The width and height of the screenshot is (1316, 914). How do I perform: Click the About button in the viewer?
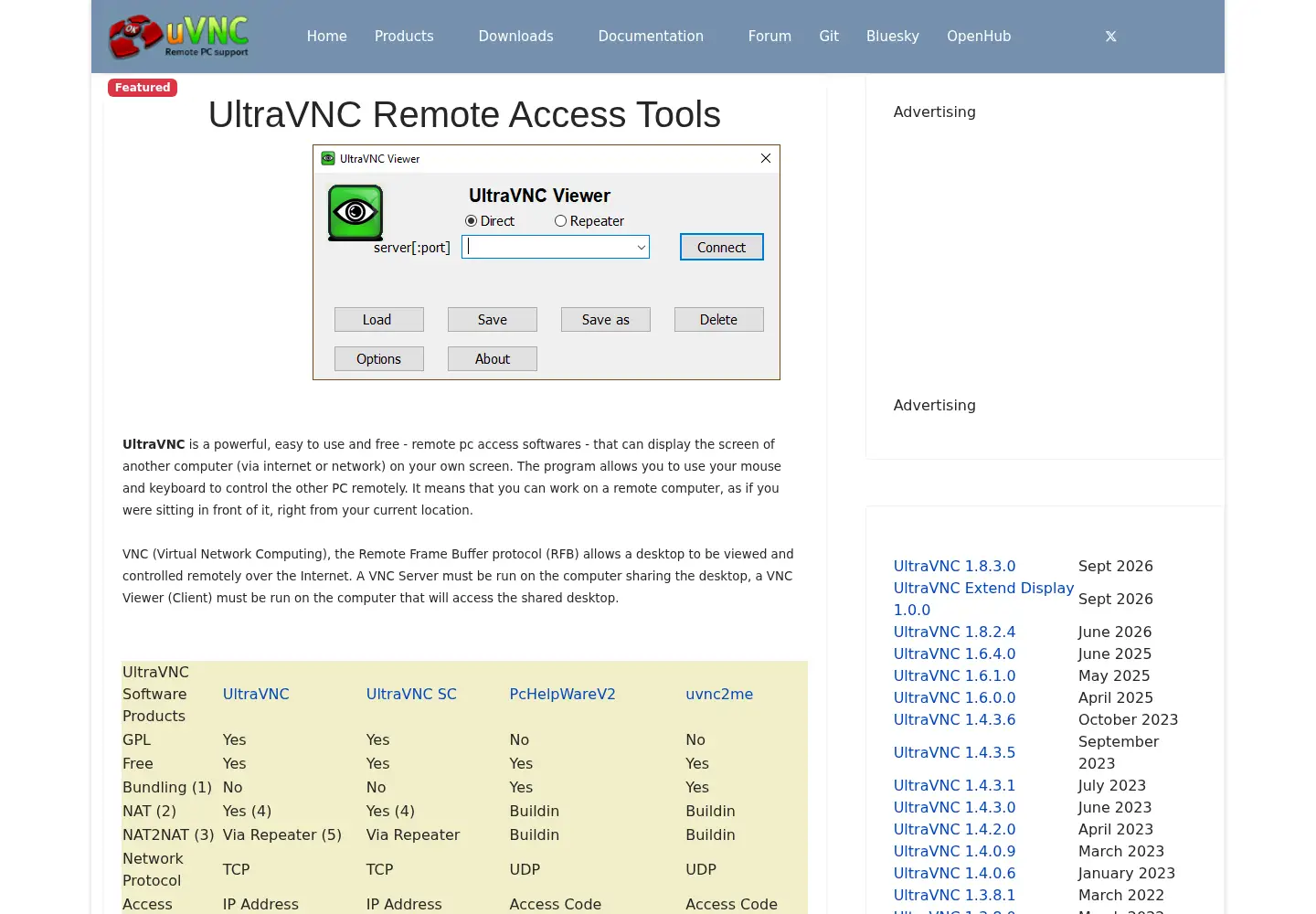pyautogui.click(x=493, y=358)
